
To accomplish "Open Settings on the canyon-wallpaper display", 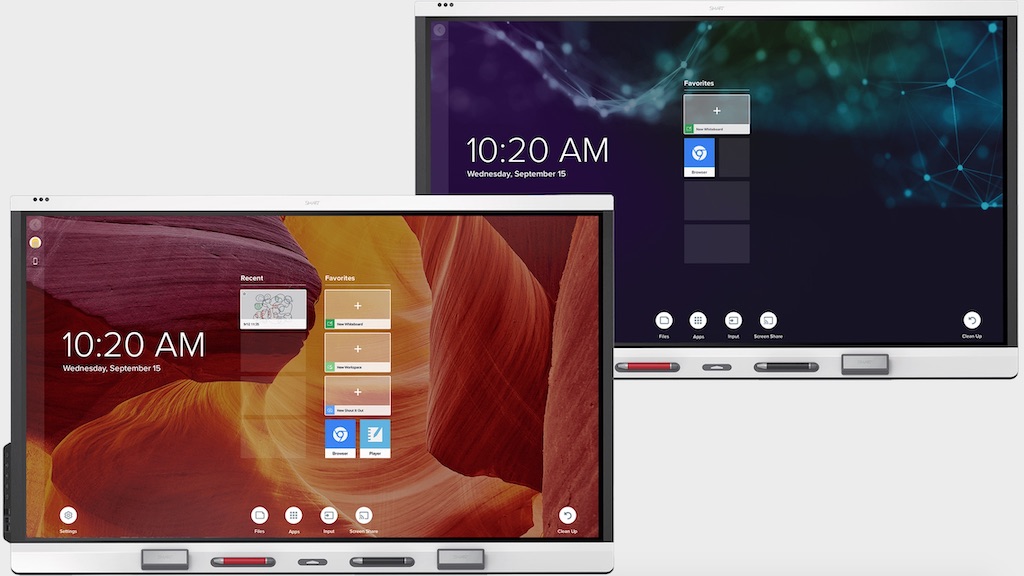I will pos(68,516).
